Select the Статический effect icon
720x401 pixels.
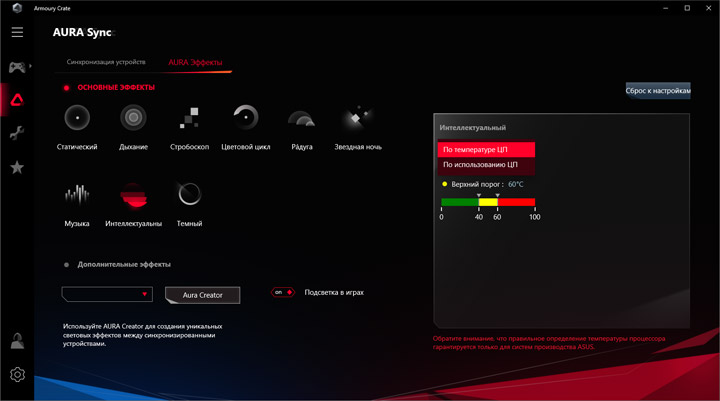click(77, 118)
